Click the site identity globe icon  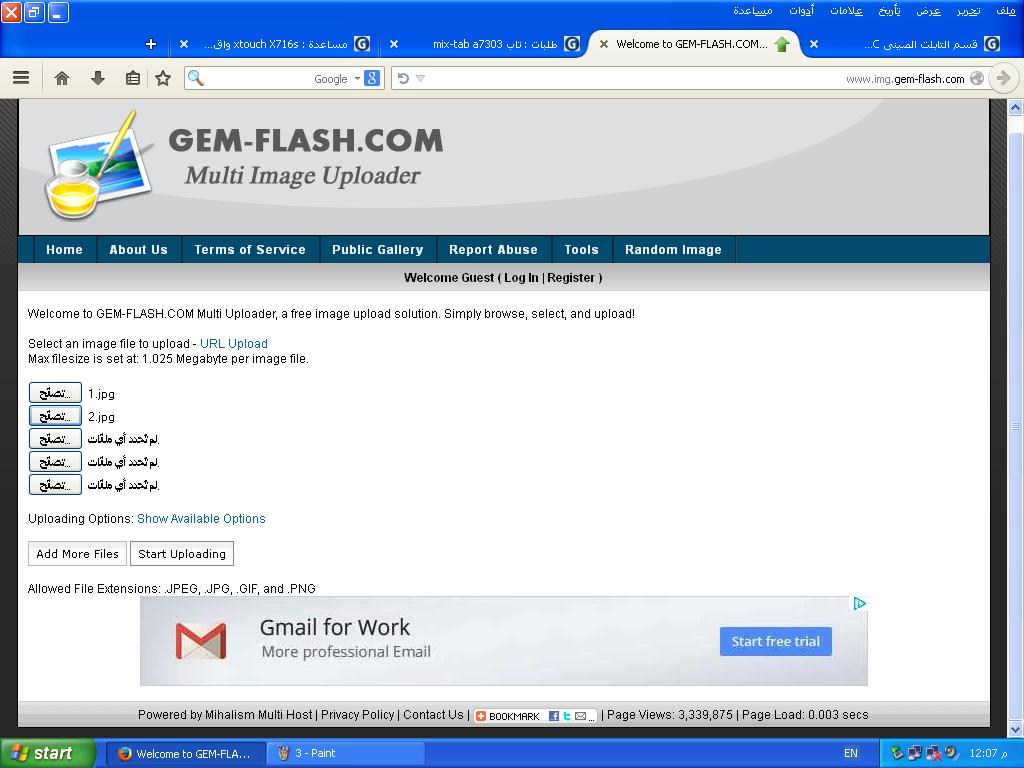coord(977,78)
